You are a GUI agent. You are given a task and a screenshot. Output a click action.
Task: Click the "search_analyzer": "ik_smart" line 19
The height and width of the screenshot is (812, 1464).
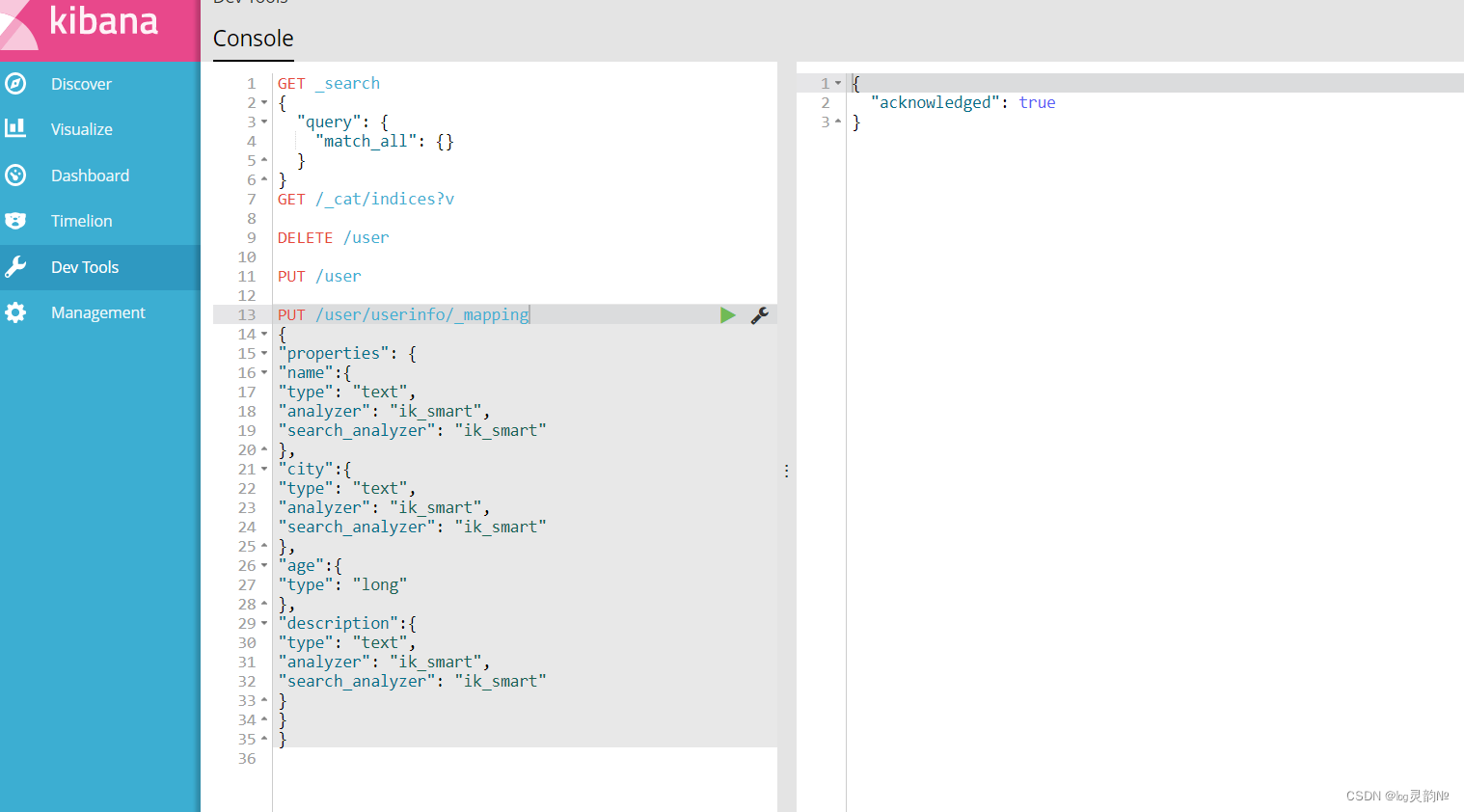412,431
